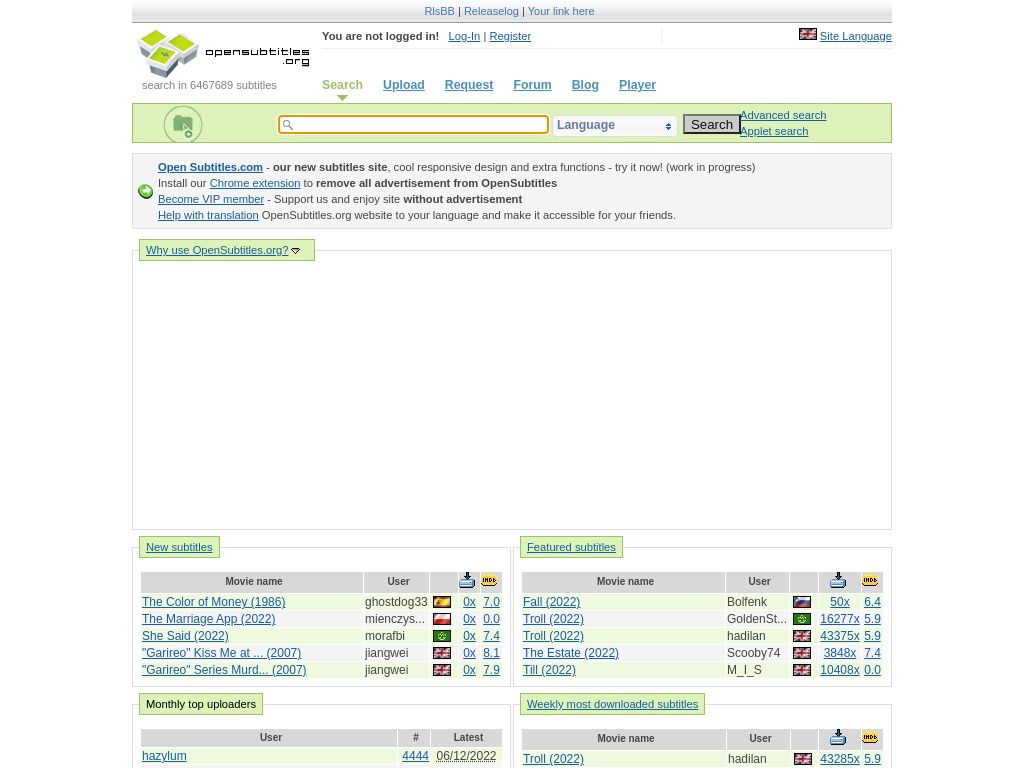
Task: Click Become VIP member link
Action: pyautogui.click(x=211, y=199)
